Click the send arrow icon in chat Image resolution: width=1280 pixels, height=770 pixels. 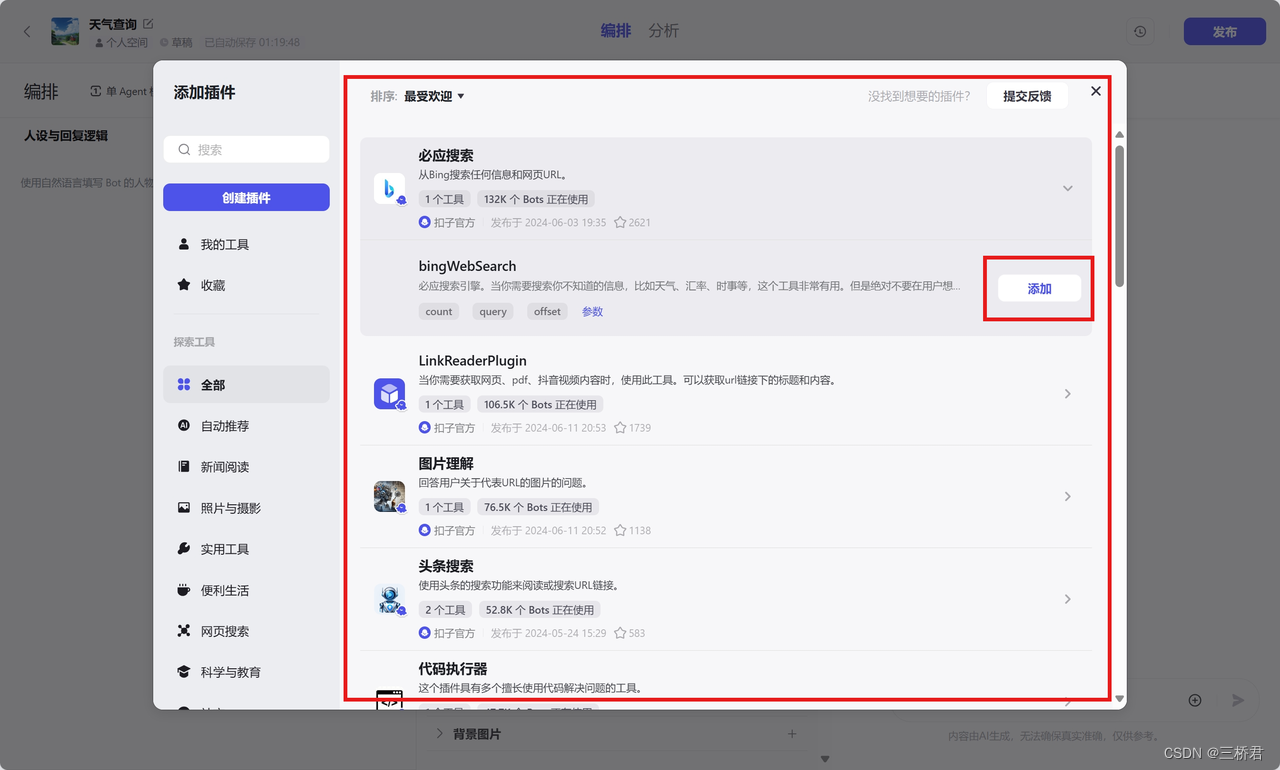click(x=1238, y=700)
